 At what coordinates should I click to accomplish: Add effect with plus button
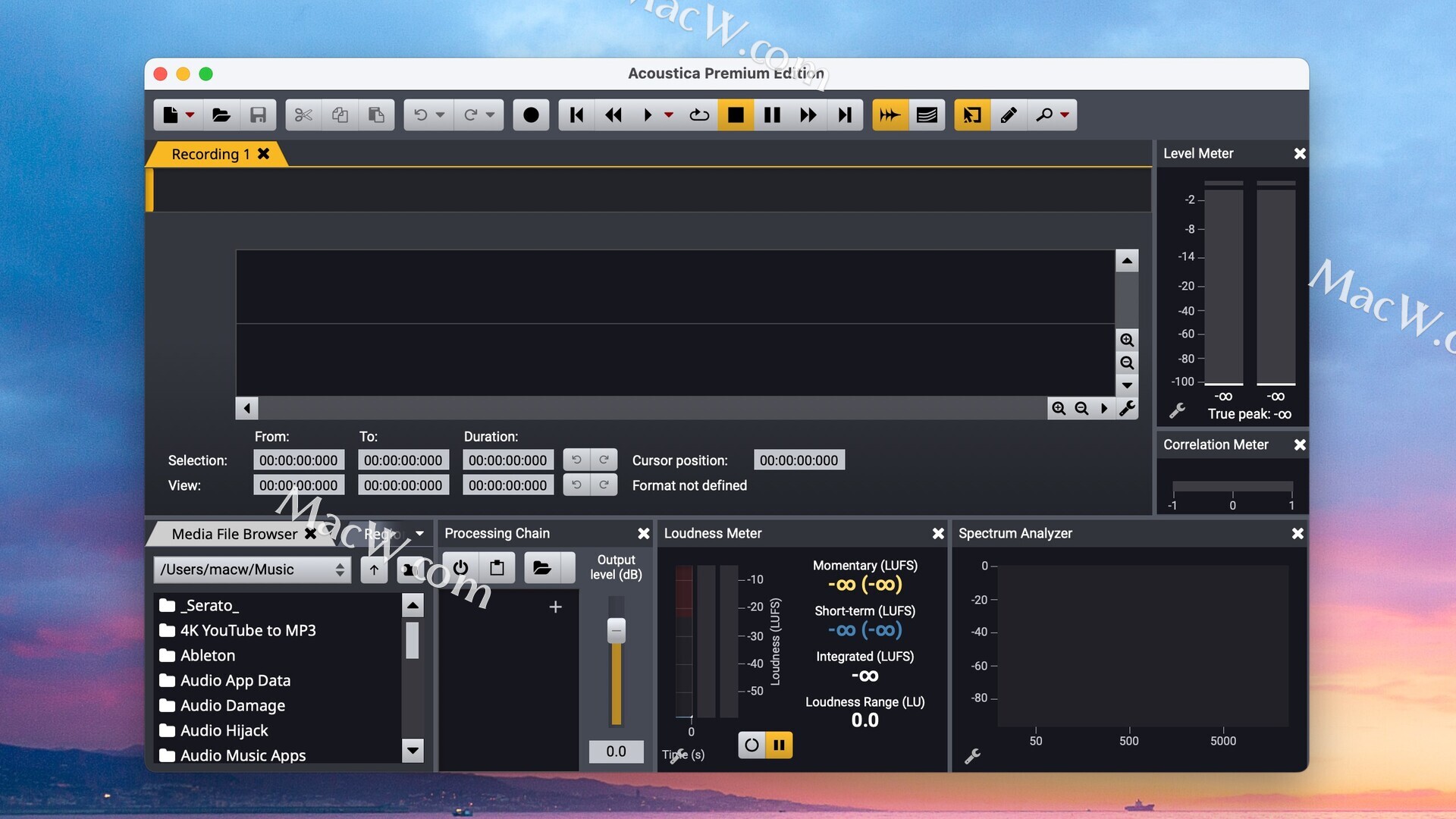coord(555,607)
